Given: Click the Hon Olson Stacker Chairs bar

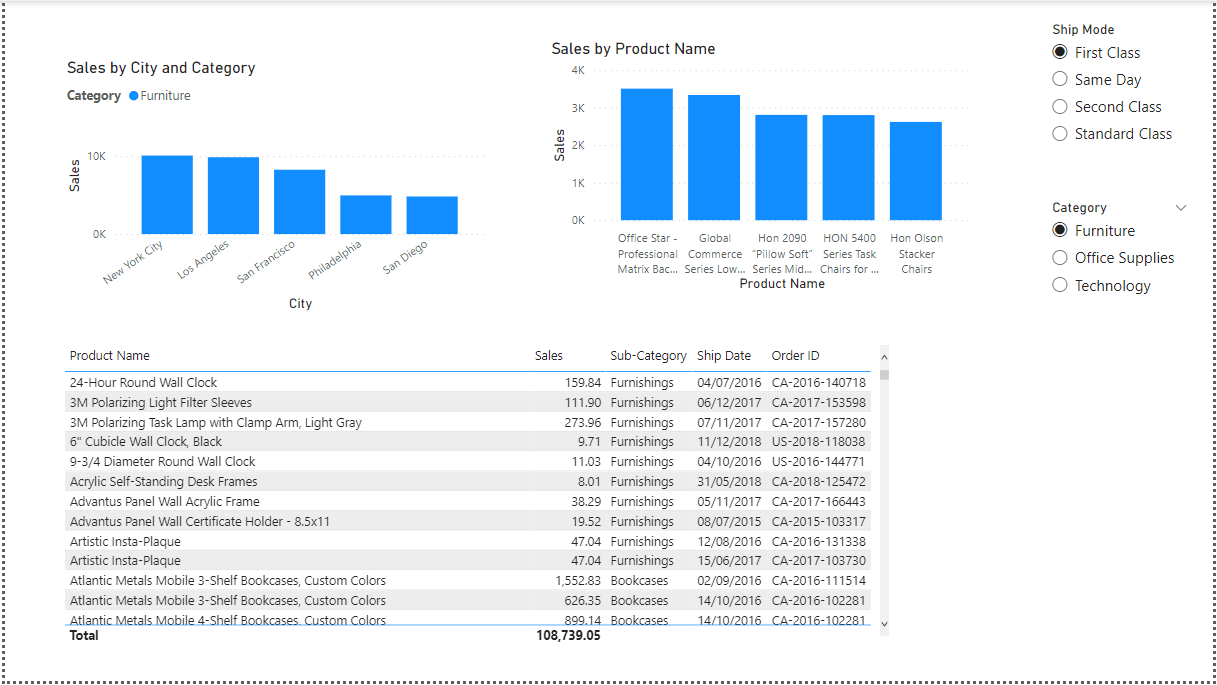Looking at the screenshot, I should tap(916, 171).
